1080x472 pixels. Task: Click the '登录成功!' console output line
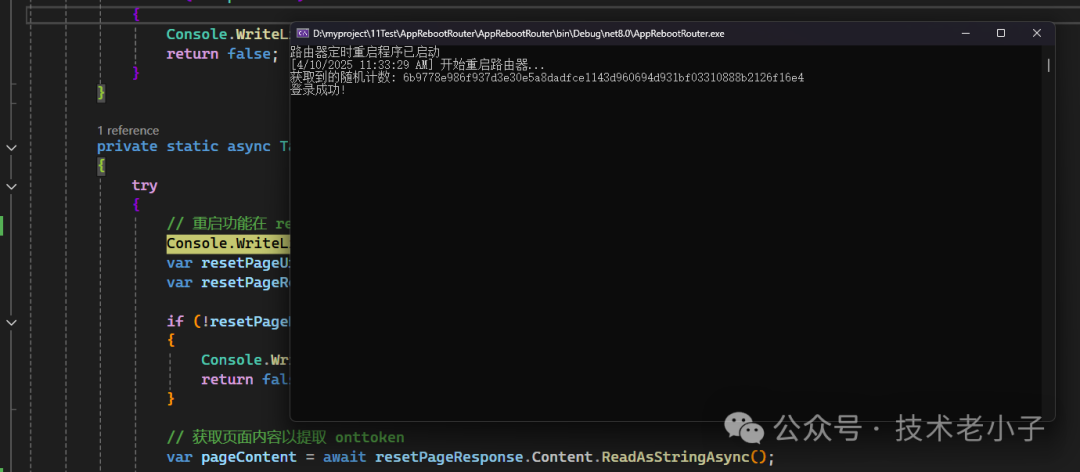[x=318, y=90]
